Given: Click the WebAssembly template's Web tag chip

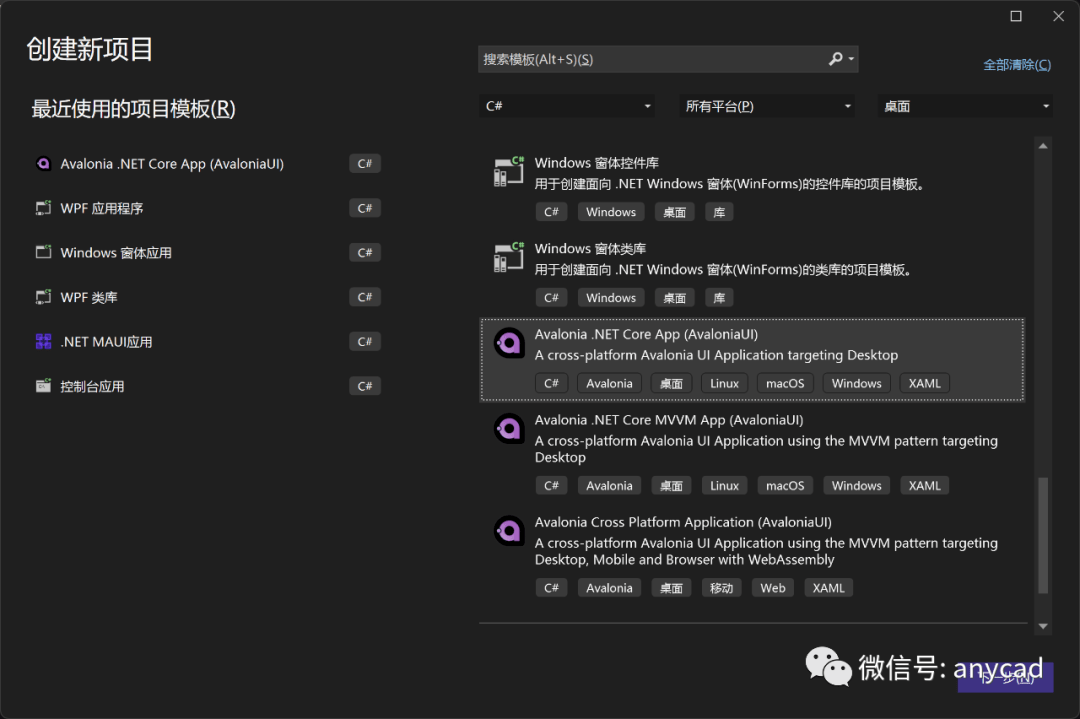Looking at the screenshot, I should click(x=772, y=587).
